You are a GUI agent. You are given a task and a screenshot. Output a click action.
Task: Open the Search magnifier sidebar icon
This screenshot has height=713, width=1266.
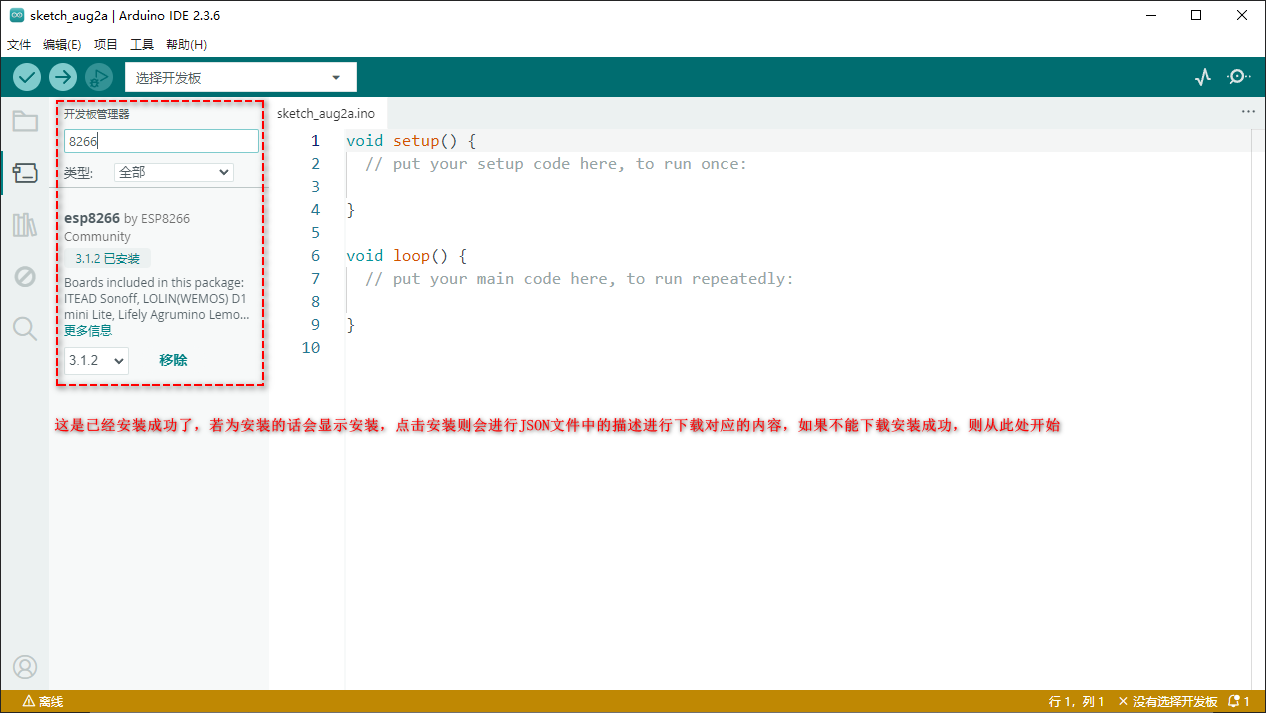coord(25,328)
